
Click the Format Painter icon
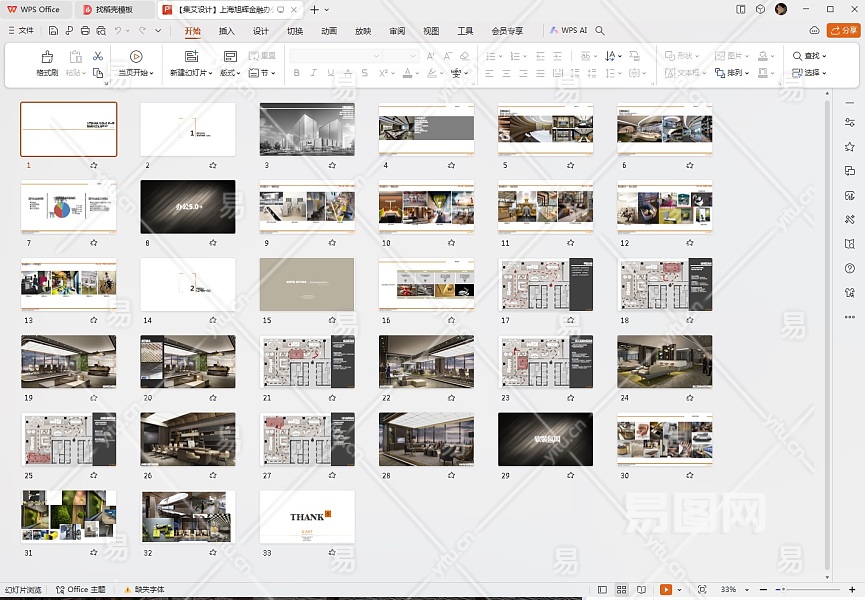point(46,57)
